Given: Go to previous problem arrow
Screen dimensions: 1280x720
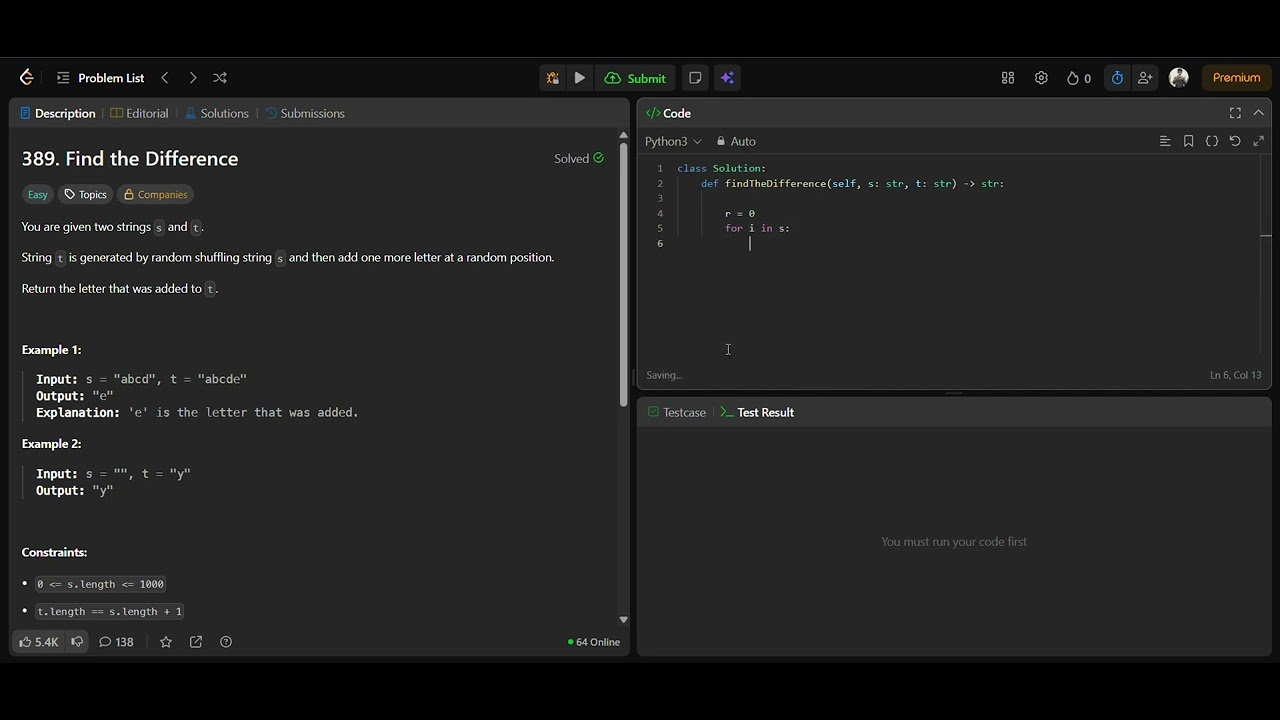Looking at the screenshot, I should click(x=165, y=78).
